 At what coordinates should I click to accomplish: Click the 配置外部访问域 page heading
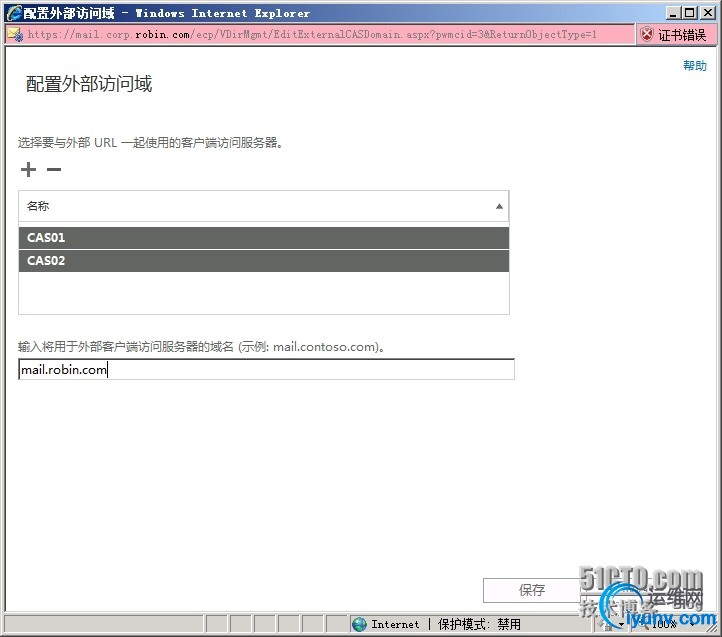pos(89,84)
